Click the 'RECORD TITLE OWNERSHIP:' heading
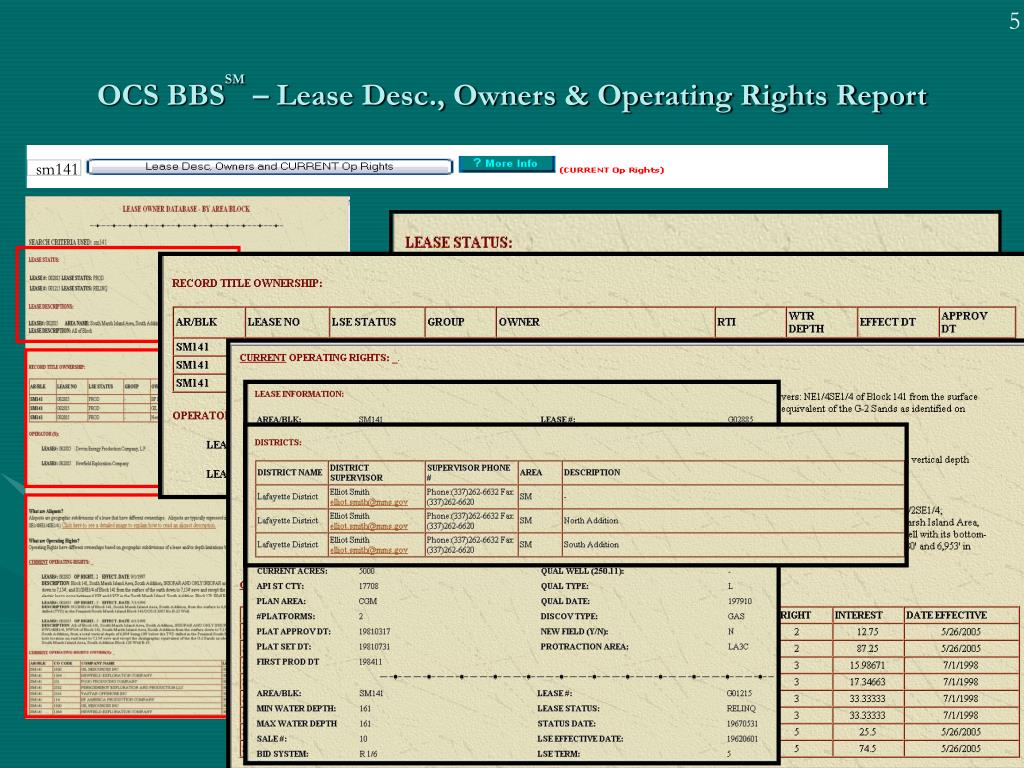 [x=247, y=283]
